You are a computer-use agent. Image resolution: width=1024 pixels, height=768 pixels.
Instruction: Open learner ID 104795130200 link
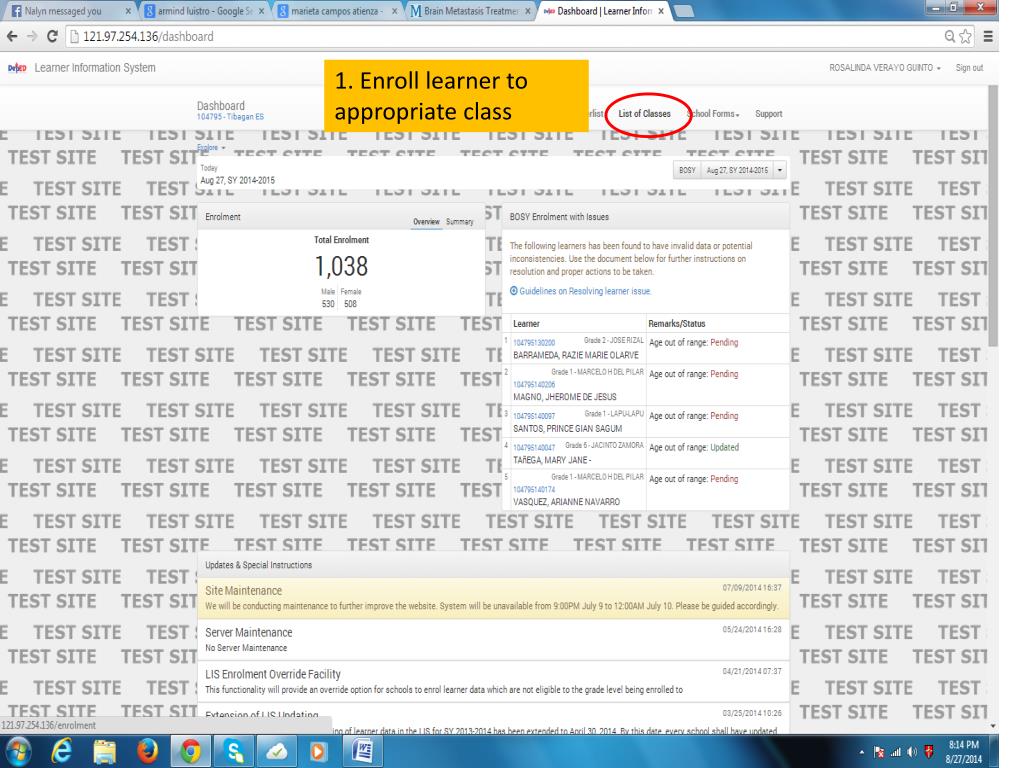(x=534, y=343)
